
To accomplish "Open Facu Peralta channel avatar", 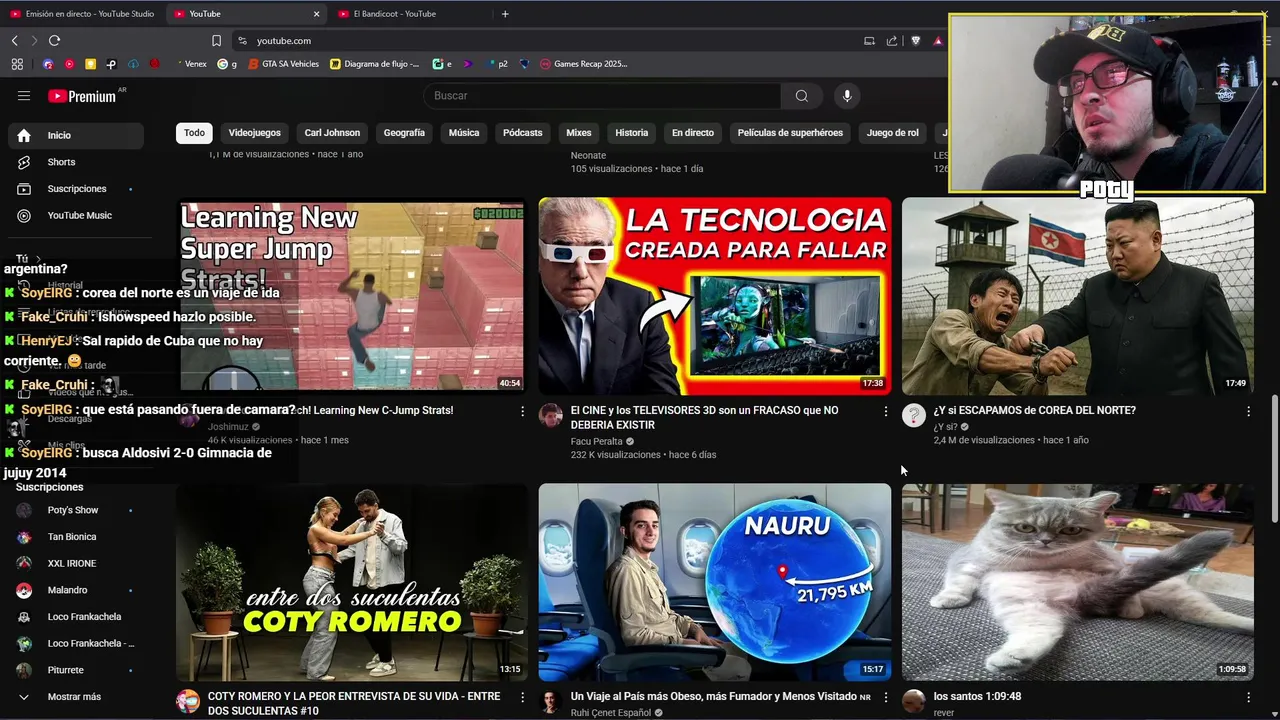I will pyautogui.click(x=551, y=416).
